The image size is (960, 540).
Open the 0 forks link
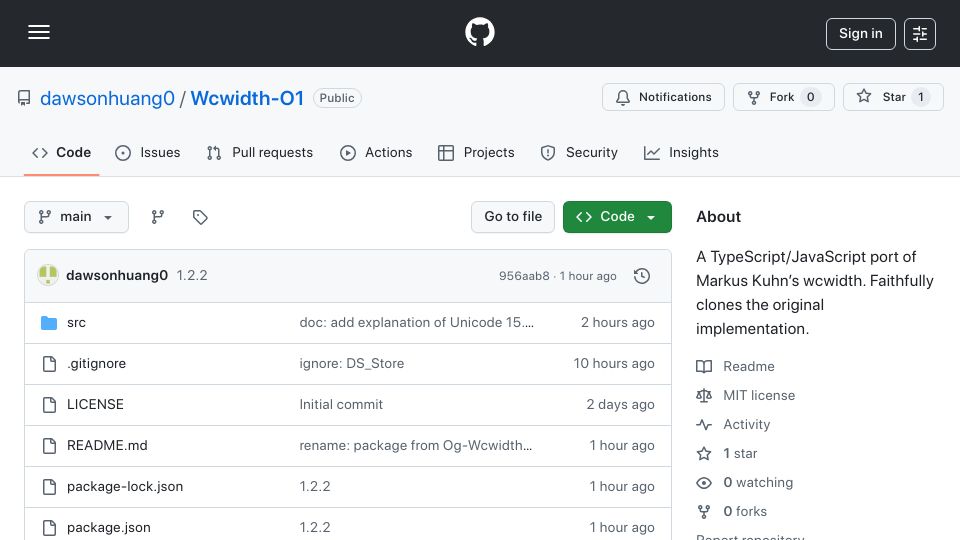tap(745, 511)
